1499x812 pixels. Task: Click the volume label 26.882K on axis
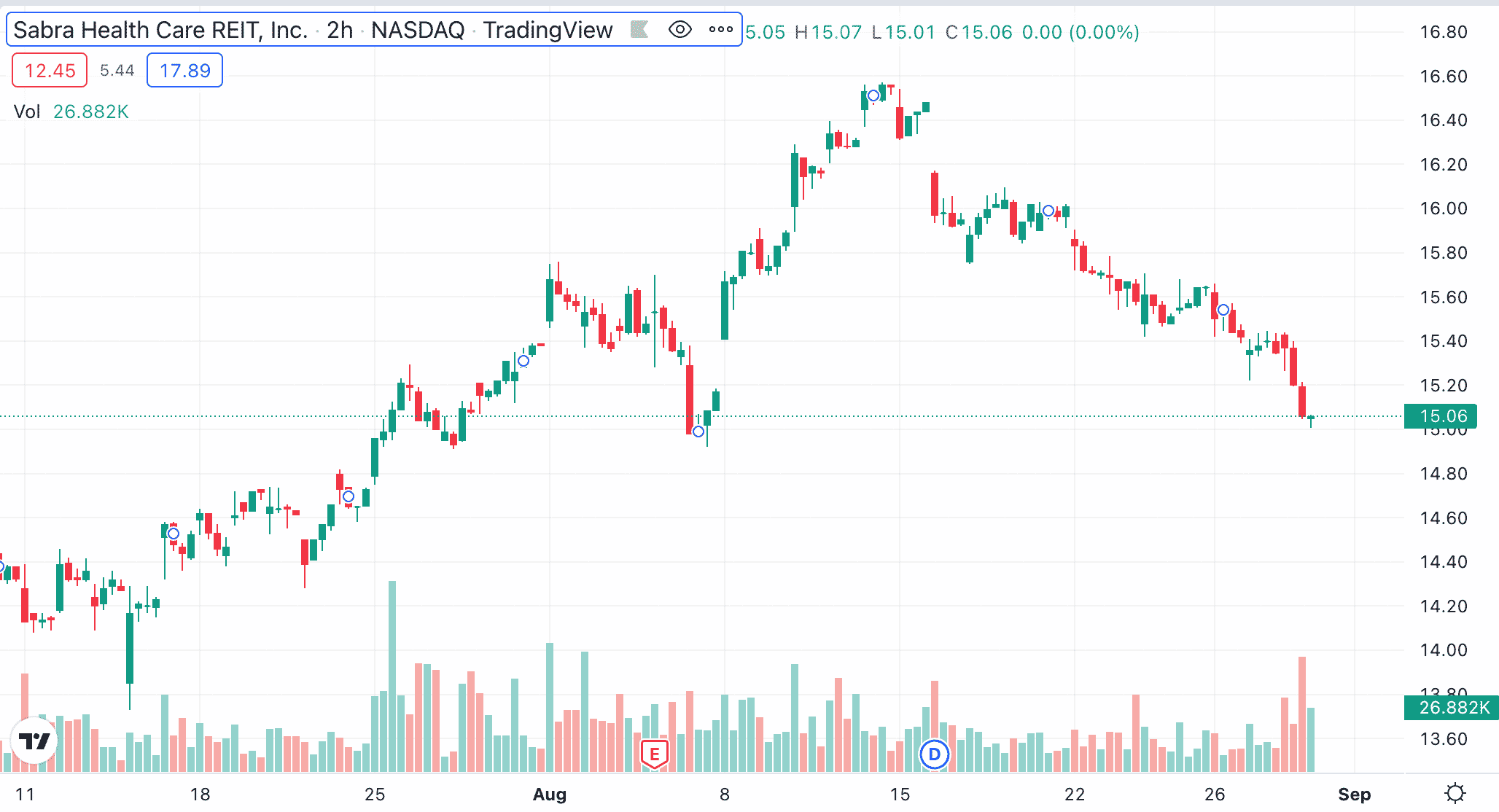point(1451,708)
